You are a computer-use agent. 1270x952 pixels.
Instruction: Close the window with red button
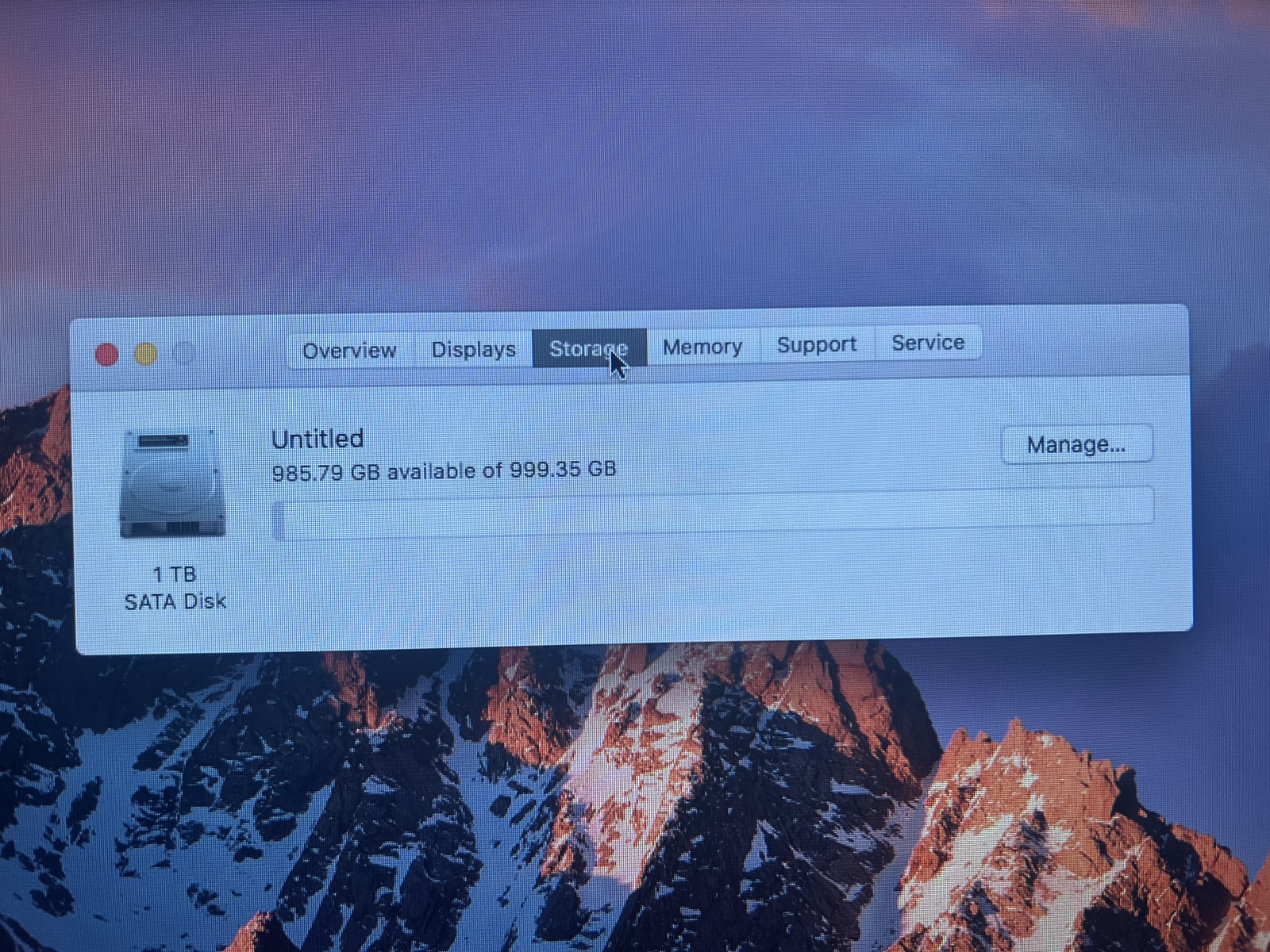pos(107,355)
